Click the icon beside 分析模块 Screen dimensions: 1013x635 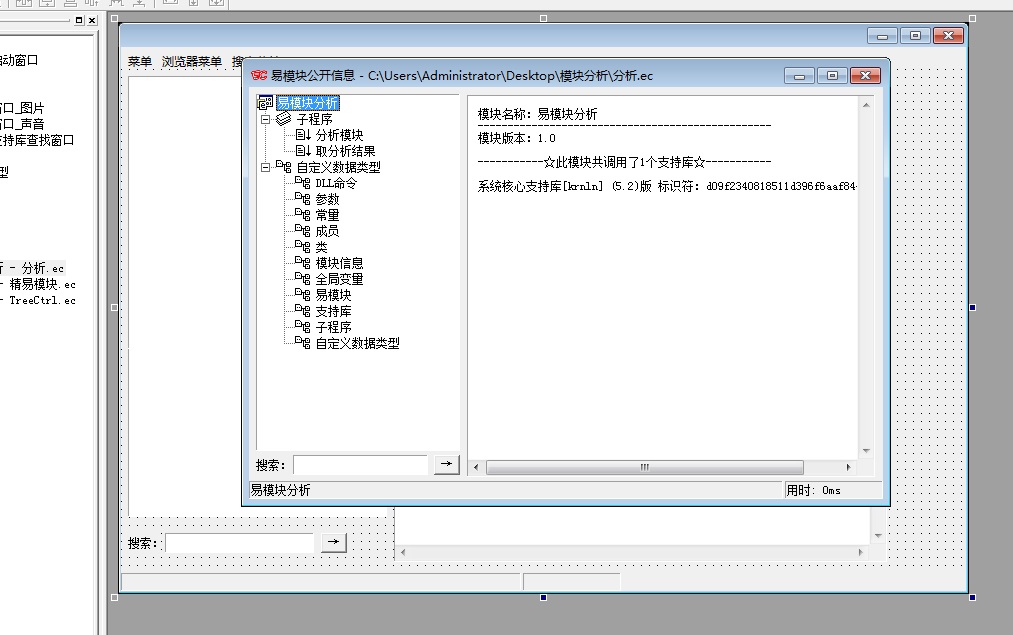tap(303, 135)
